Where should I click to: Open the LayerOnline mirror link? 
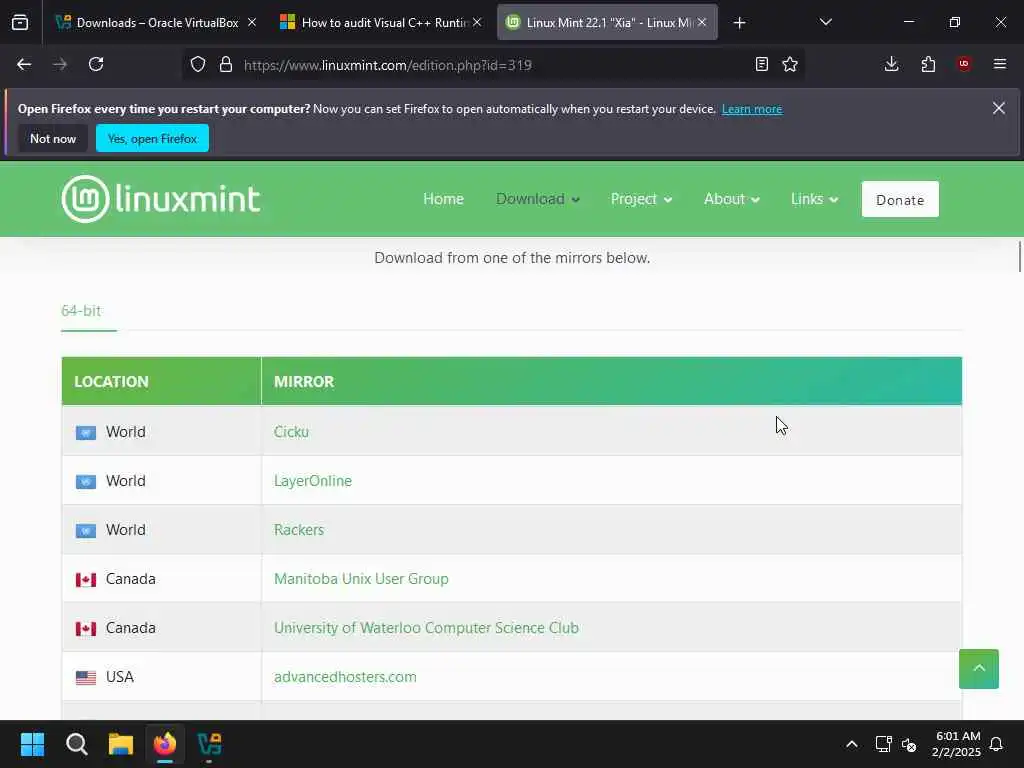point(313,481)
